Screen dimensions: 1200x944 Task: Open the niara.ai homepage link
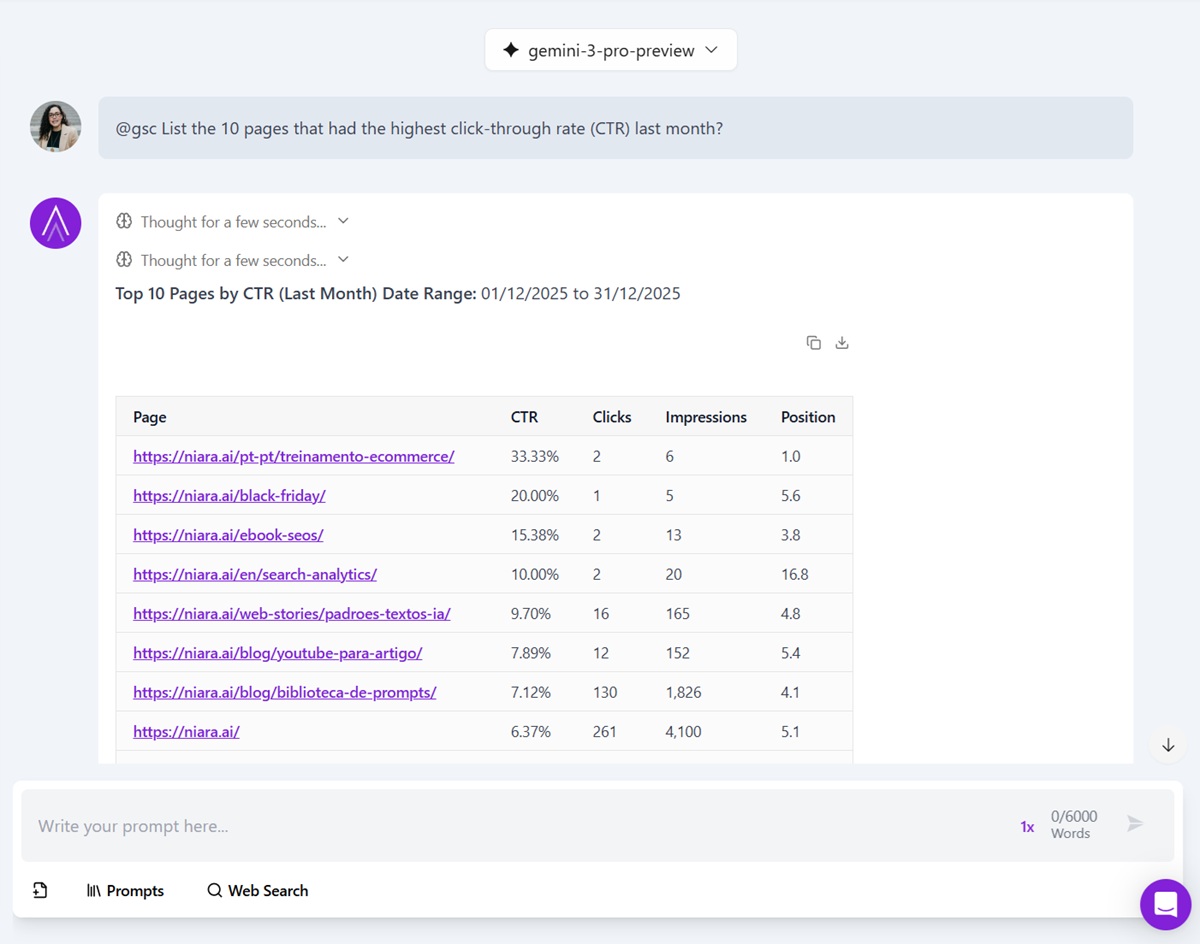[186, 731]
